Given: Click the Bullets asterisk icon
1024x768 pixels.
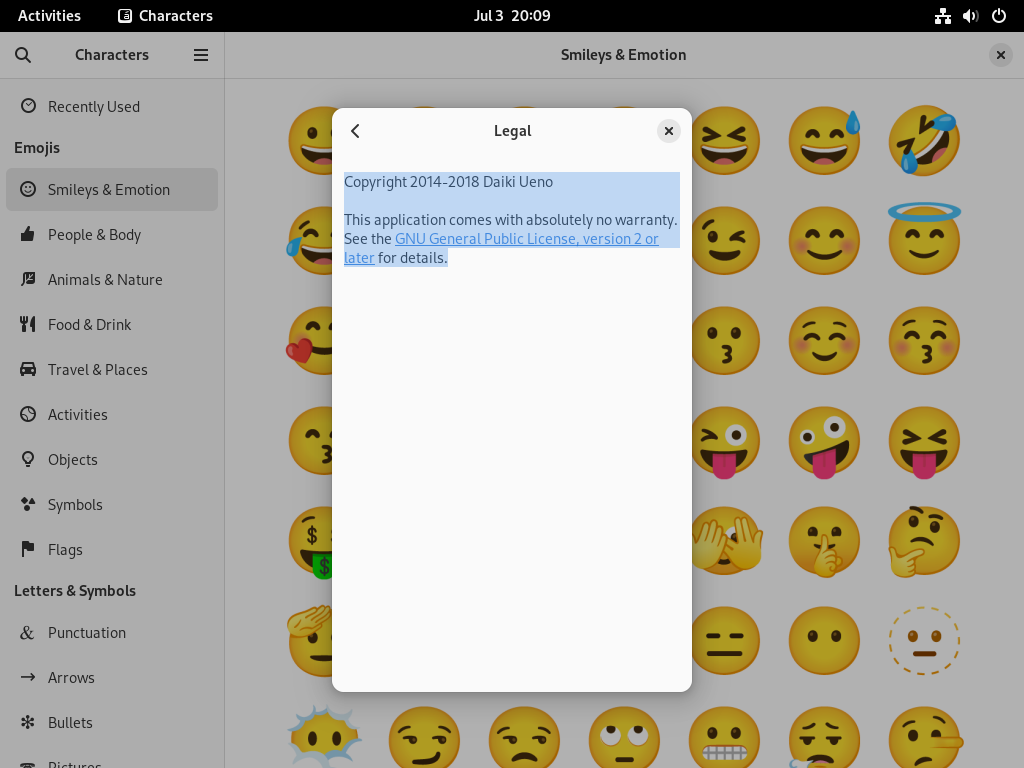Looking at the screenshot, I should 27,722.
